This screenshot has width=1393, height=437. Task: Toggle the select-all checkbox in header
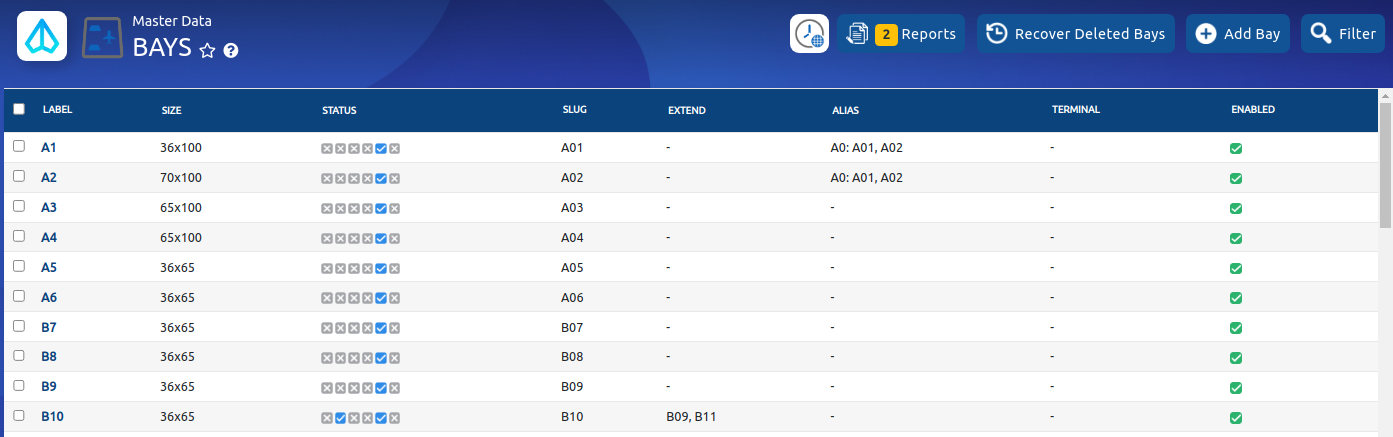point(19,109)
